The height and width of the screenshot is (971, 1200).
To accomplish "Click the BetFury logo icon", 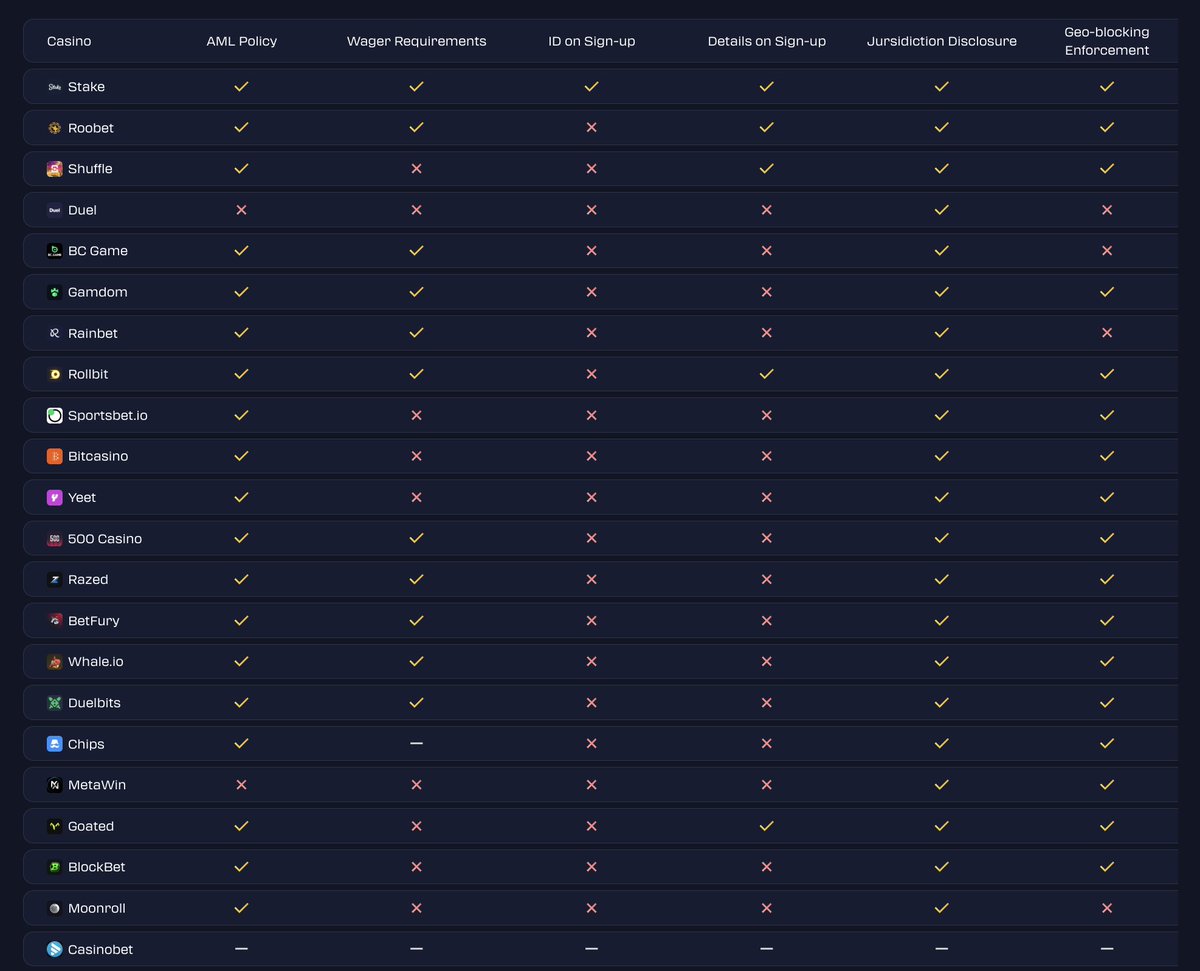I will [55, 621].
